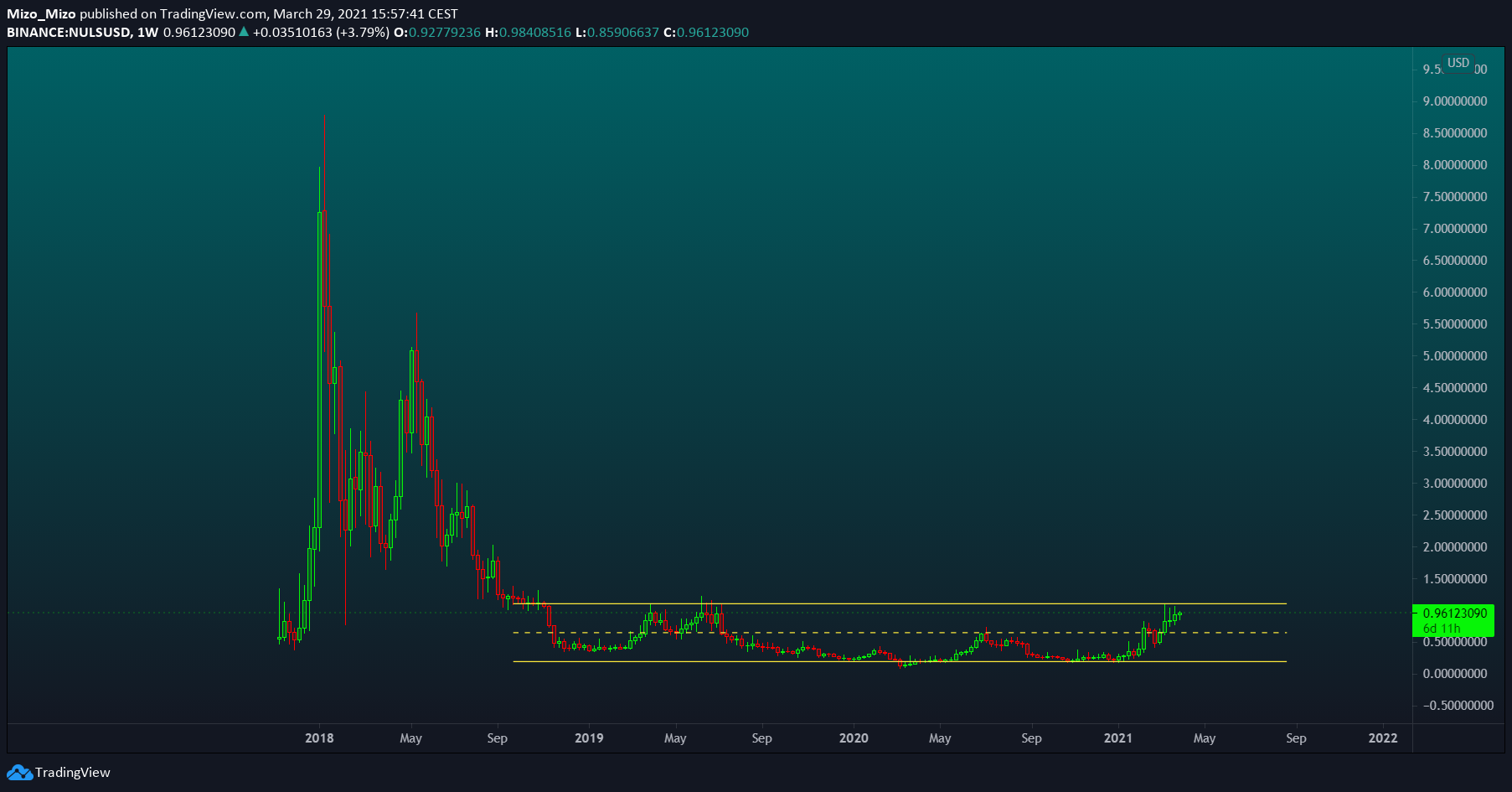The width and height of the screenshot is (1512, 792).
Task: Click the 2020 label on time axis
Action: tap(854, 738)
